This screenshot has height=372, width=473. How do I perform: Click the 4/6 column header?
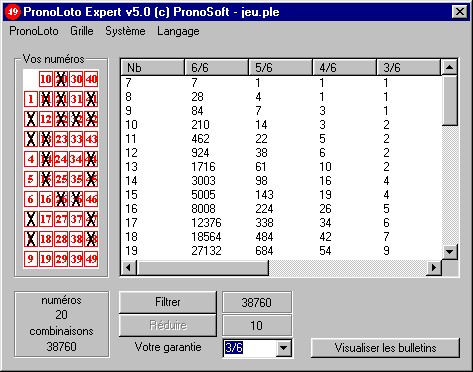(344, 68)
